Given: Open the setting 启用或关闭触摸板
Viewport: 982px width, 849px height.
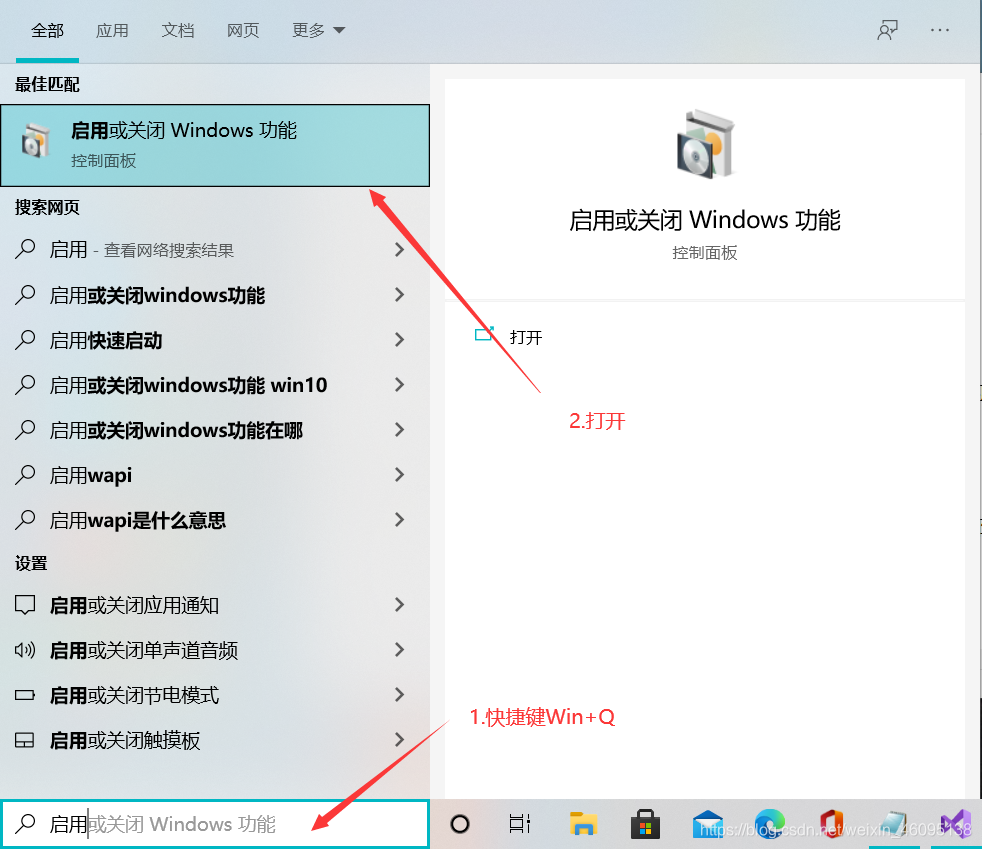Looking at the screenshot, I should [x=215, y=740].
